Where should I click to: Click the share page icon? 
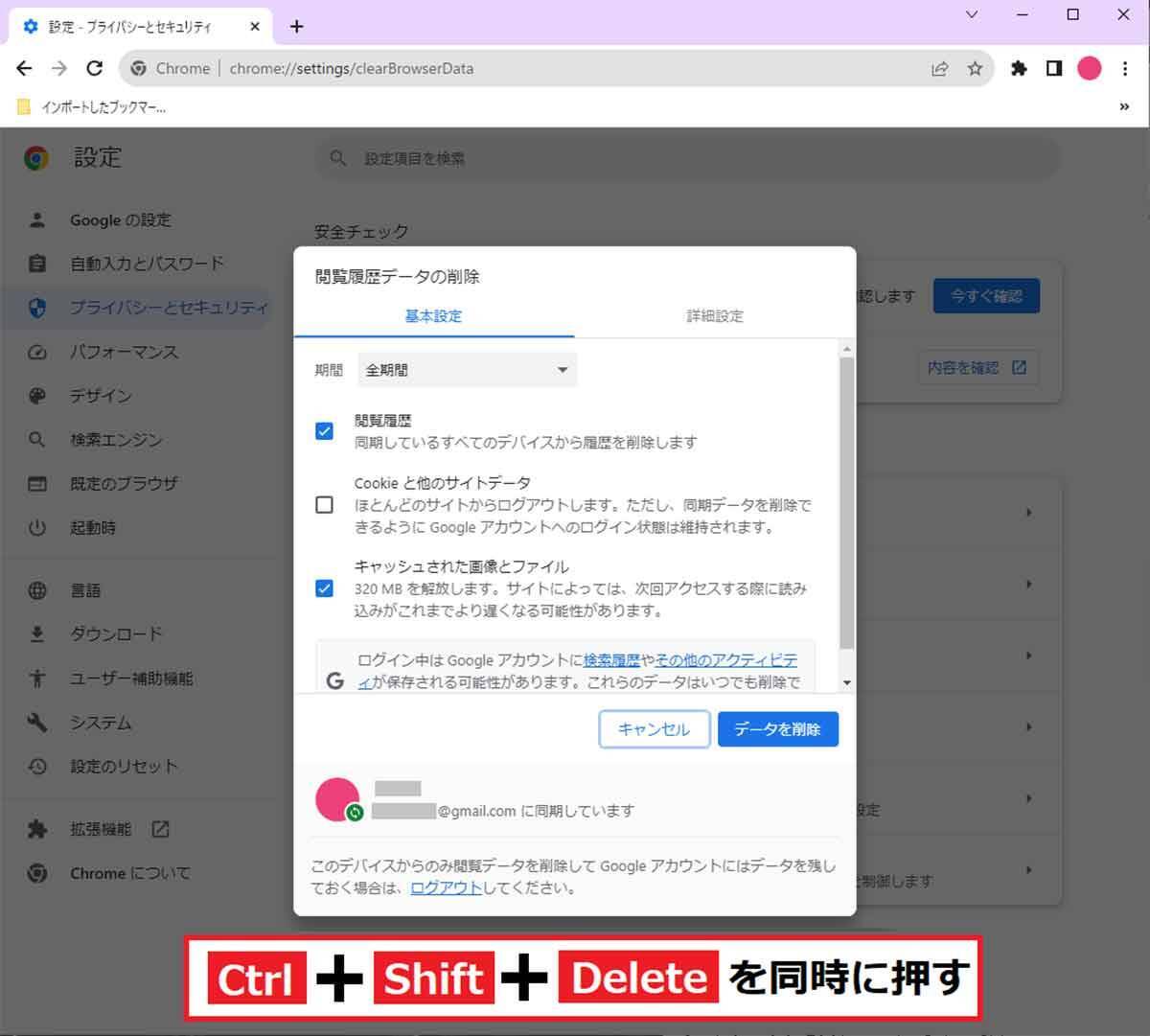pyautogui.click(x=939, y=68)
